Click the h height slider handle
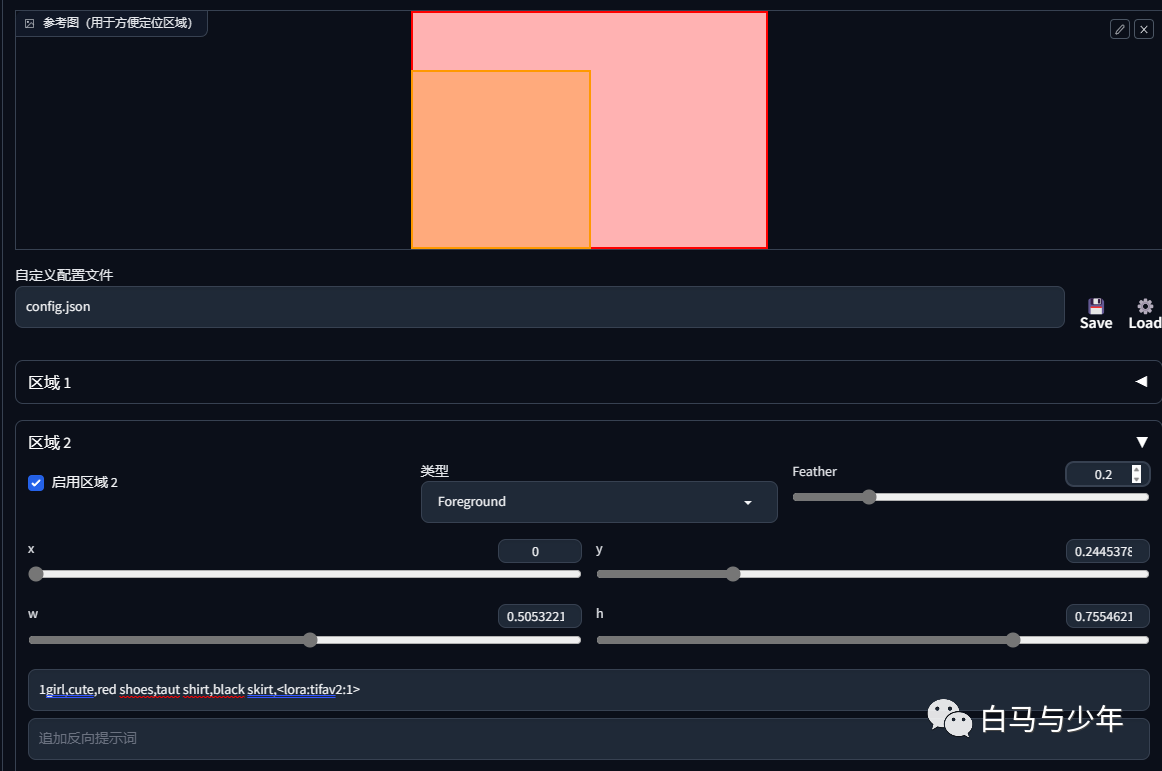 (x=1013, y=640)
